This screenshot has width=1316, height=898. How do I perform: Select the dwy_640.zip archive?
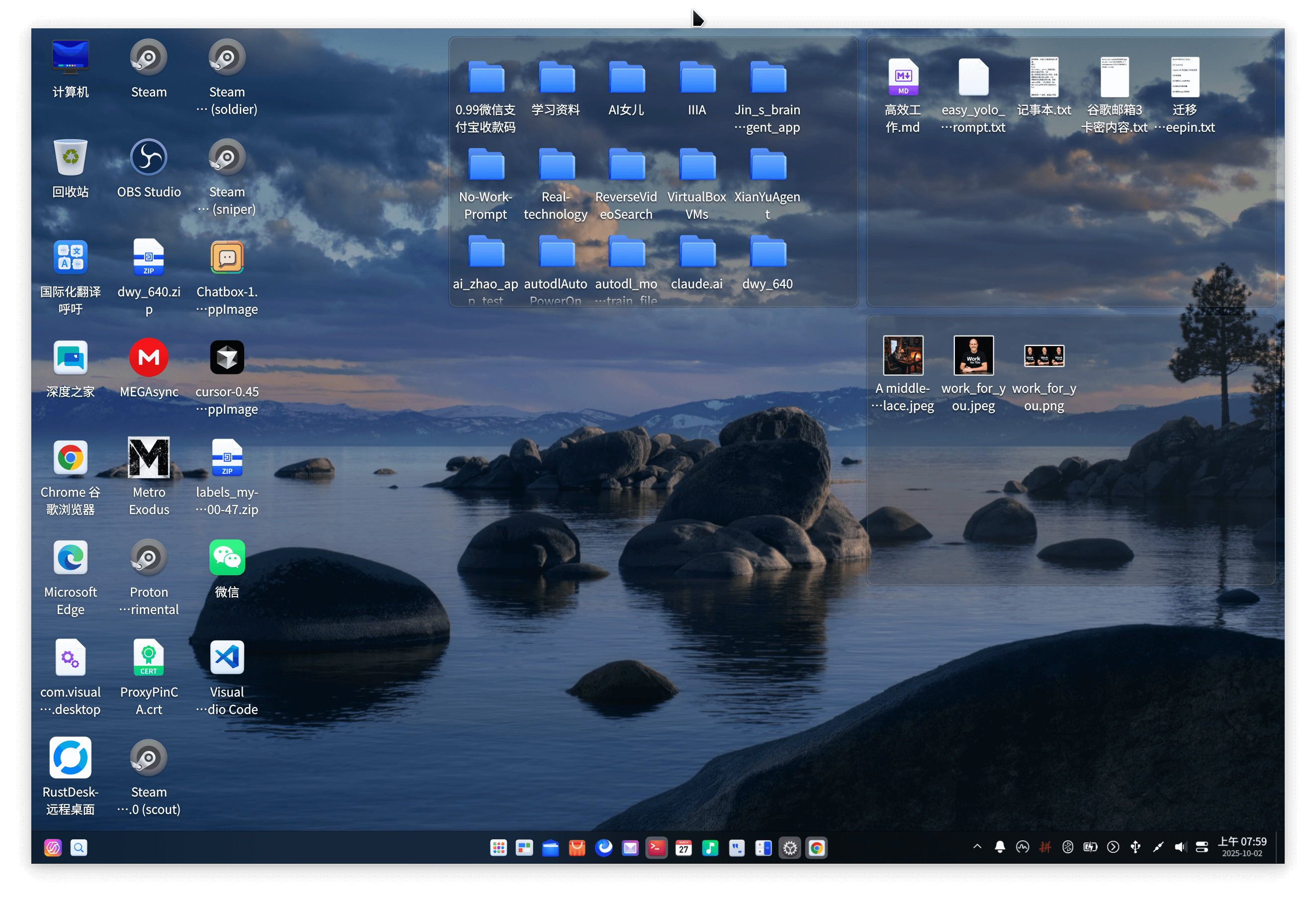pos(149,258)
